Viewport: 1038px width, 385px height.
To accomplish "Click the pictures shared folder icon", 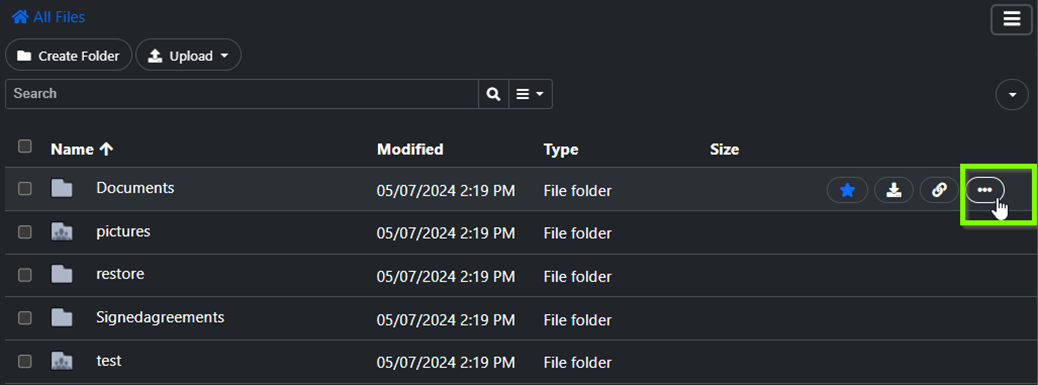I will click(62, 232).
